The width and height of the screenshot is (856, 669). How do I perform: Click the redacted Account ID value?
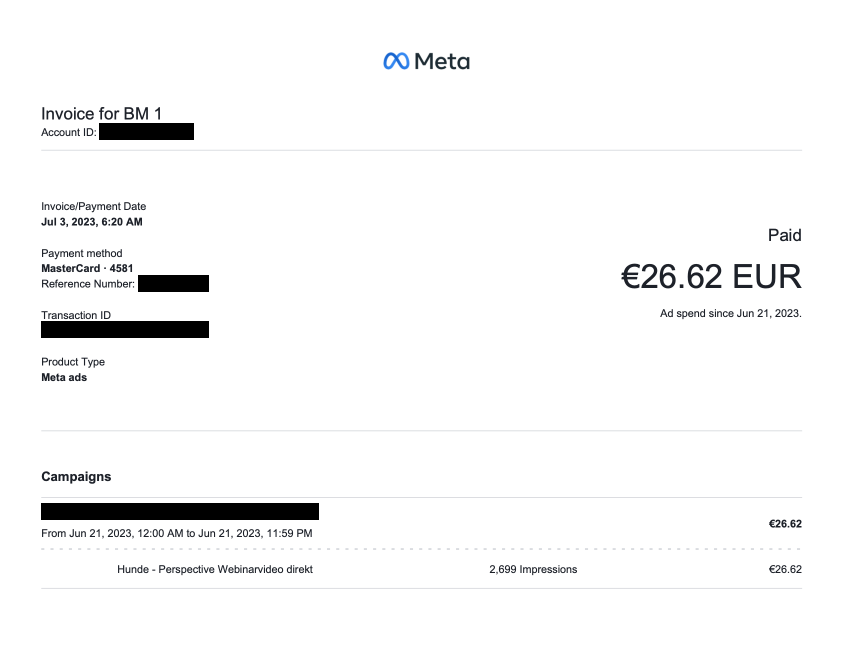point(146,132)
